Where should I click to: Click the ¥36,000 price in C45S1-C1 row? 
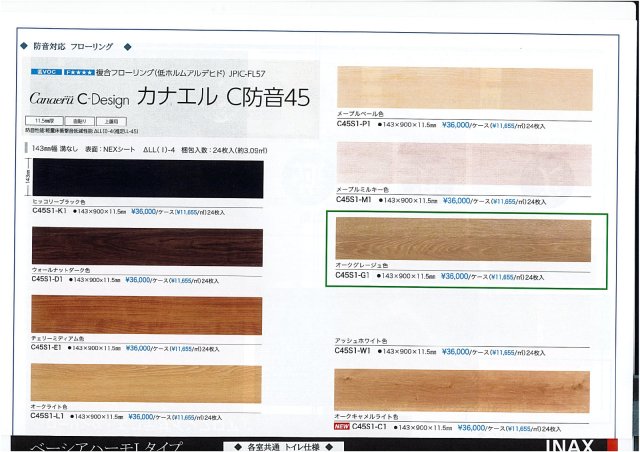coord(472,428)
